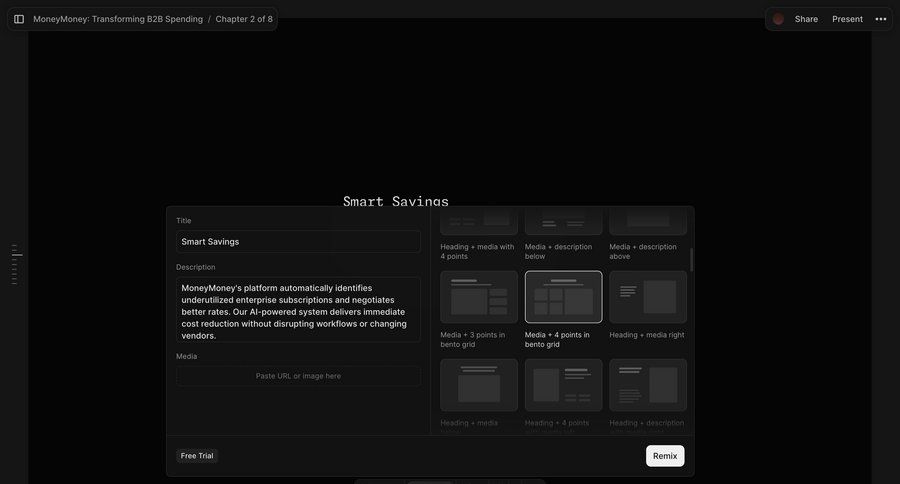Choose Heading + media right layout
The image size is (900, 484).
tap(647, 297)
